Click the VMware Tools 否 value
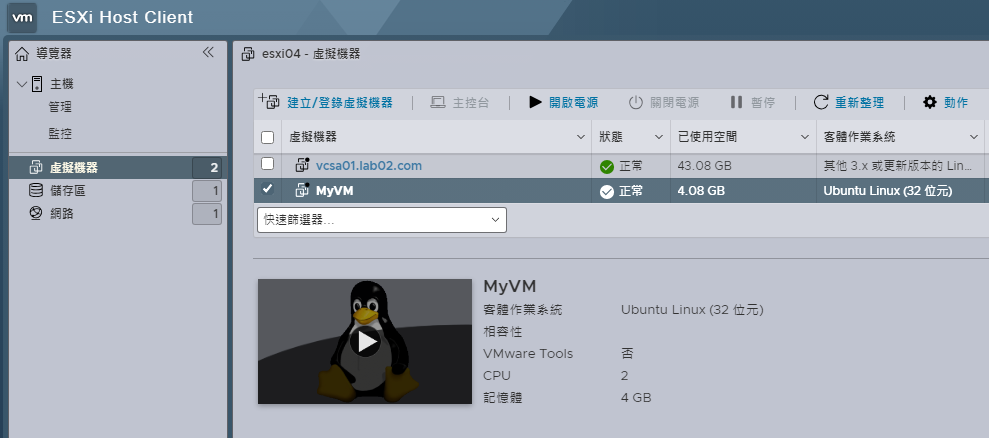Image resolution: width=989 pixels, height=438 pixels. 627,353
